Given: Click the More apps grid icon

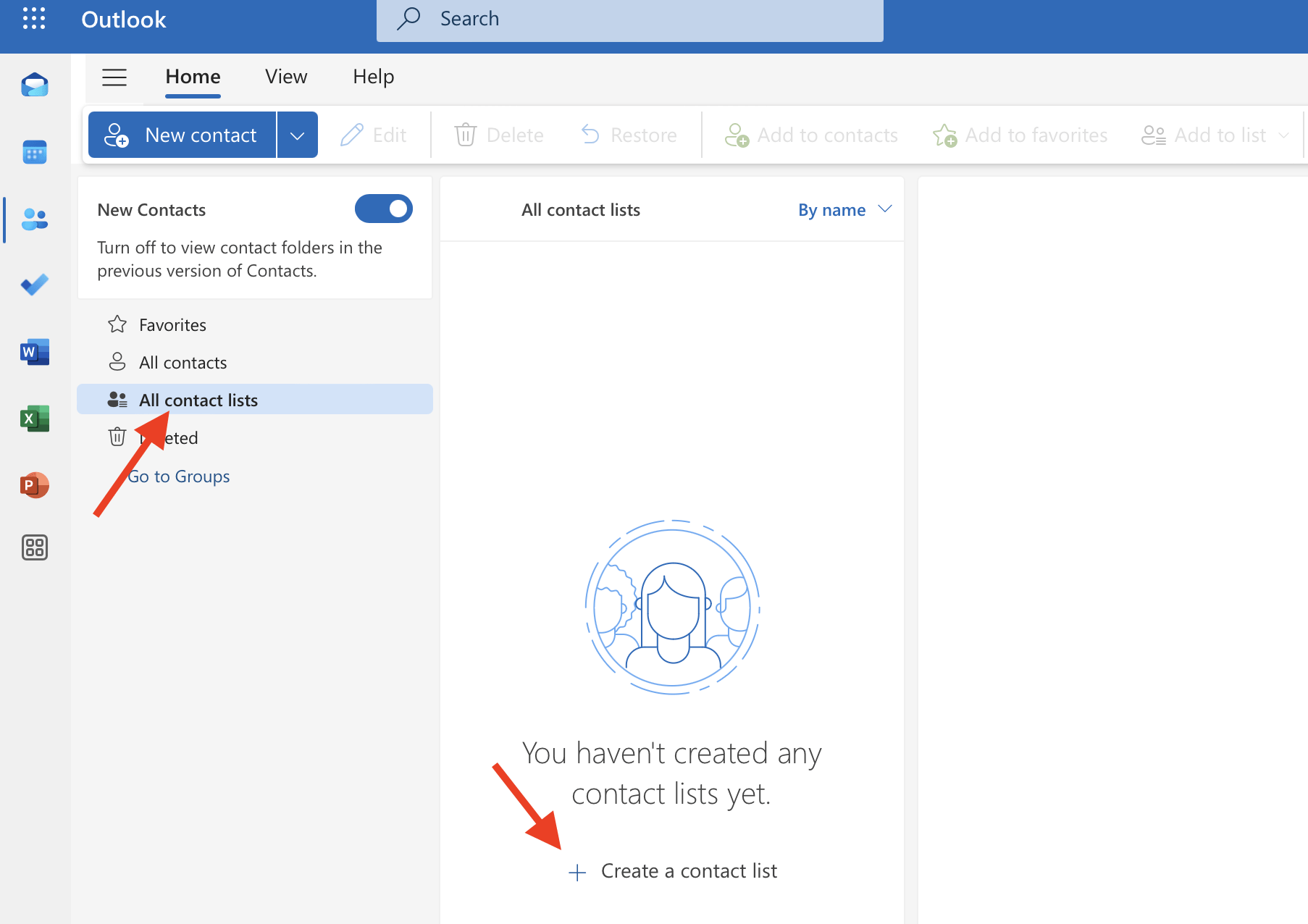Looking at the screenshot, I should point(34,548).
